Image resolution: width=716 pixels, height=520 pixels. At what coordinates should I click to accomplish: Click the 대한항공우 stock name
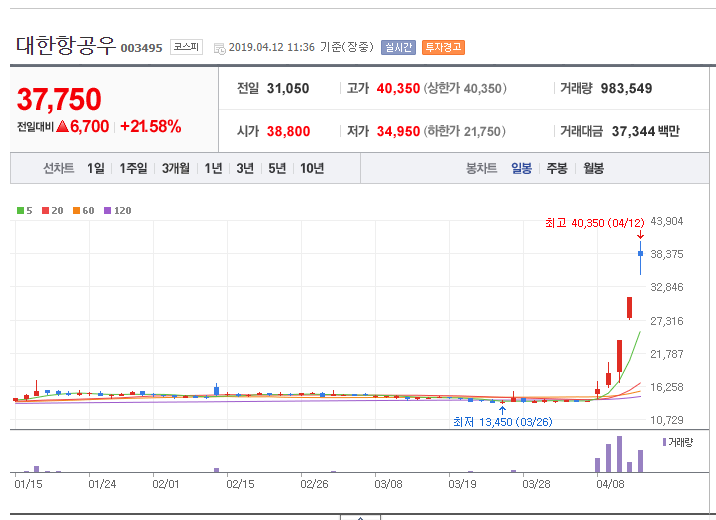[x=66, y=46]
